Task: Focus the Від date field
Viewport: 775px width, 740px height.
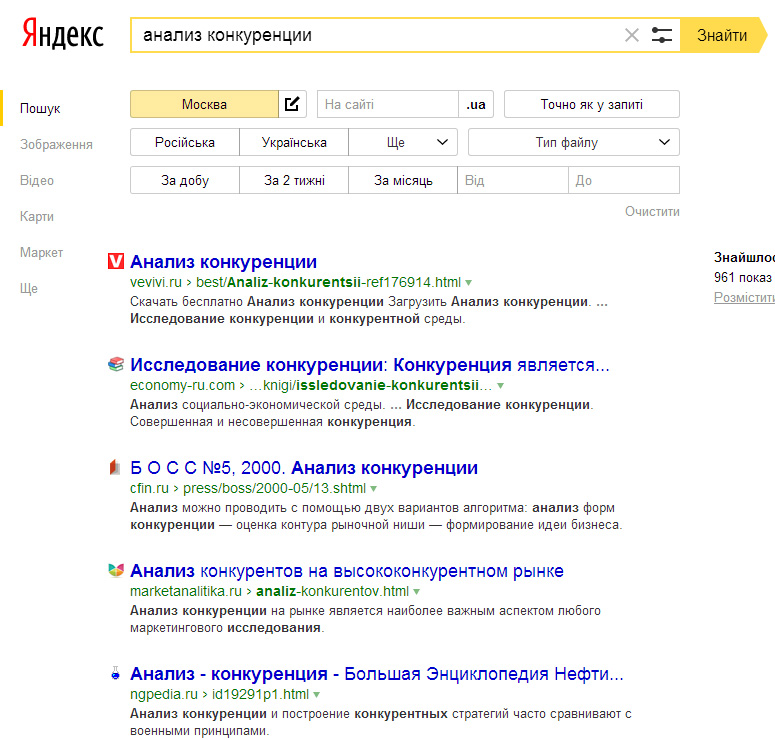Action: [513, 180]
